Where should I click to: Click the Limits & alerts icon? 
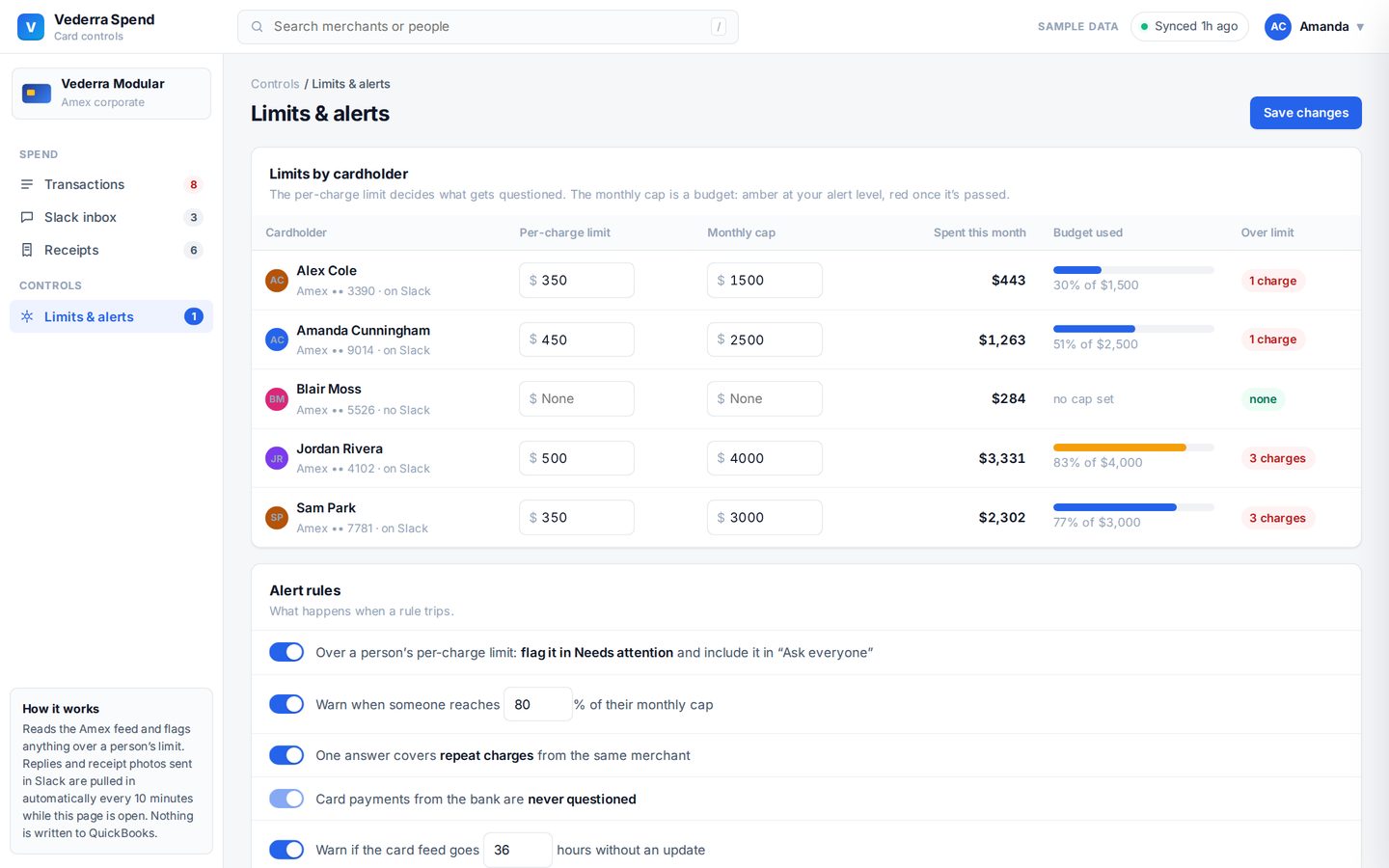point(27,316)
